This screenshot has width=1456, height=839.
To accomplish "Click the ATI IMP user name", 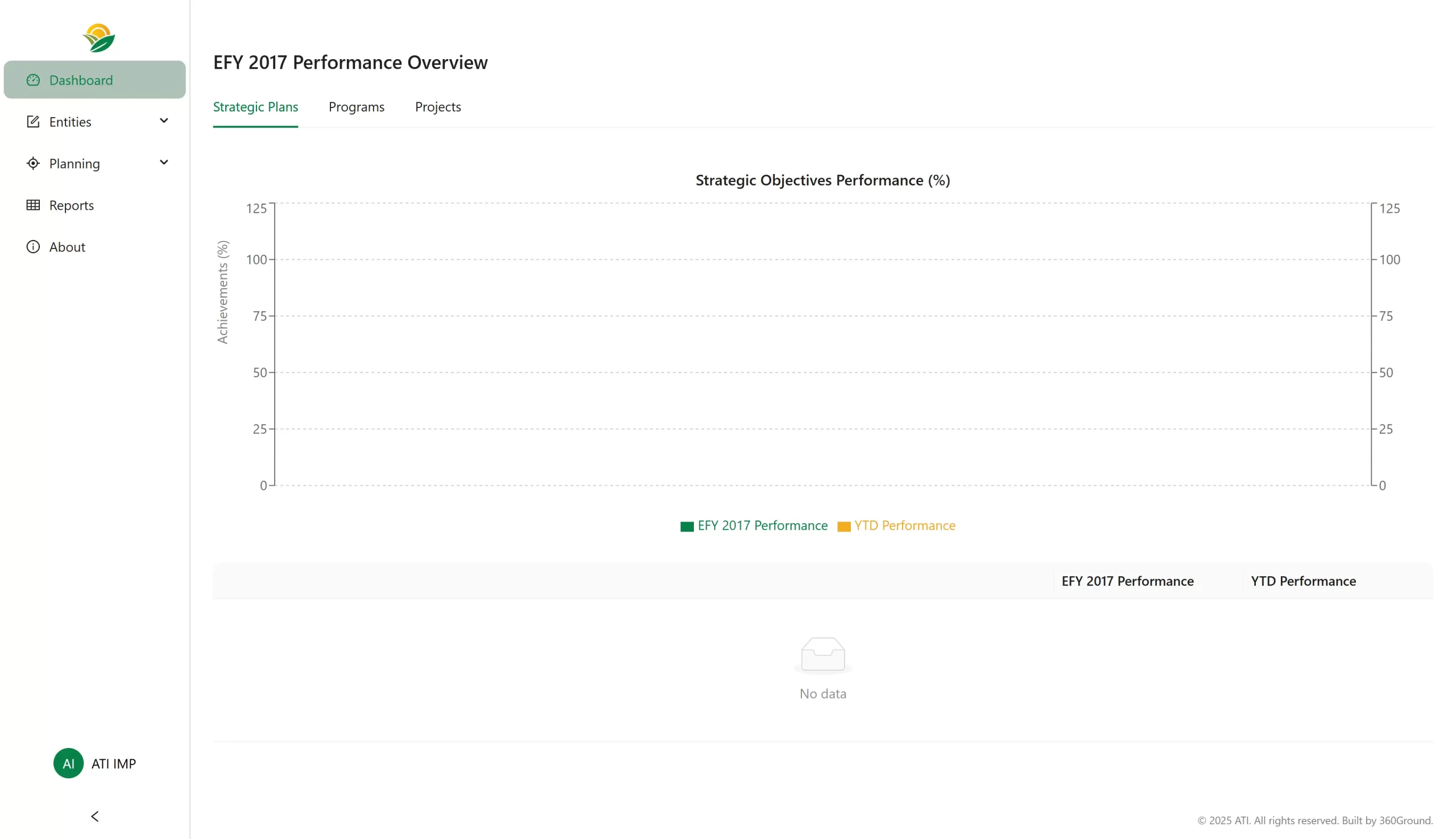I will coord(114,763).
